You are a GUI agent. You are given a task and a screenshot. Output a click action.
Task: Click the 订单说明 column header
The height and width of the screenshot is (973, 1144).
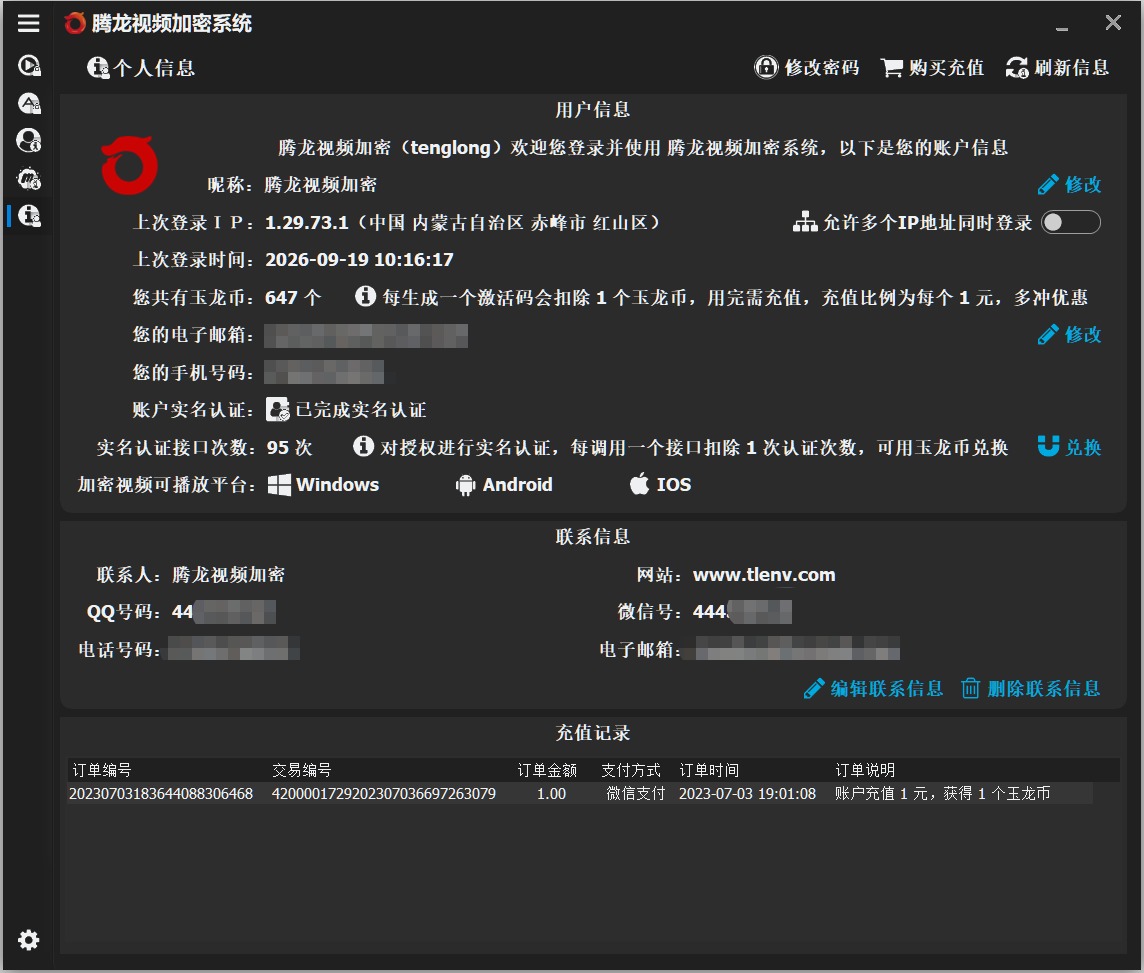(865, 770)
